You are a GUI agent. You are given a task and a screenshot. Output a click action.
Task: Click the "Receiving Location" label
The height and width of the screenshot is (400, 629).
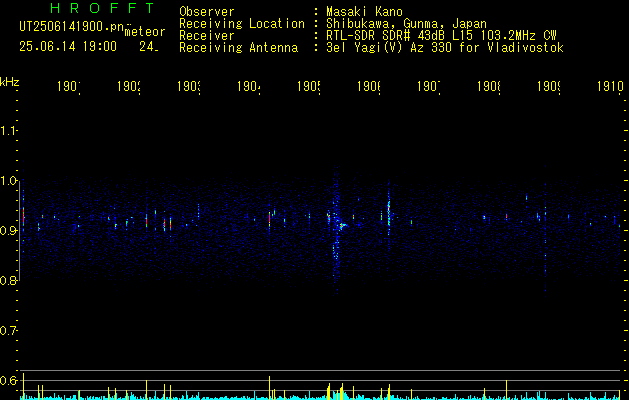pos(242,24)
